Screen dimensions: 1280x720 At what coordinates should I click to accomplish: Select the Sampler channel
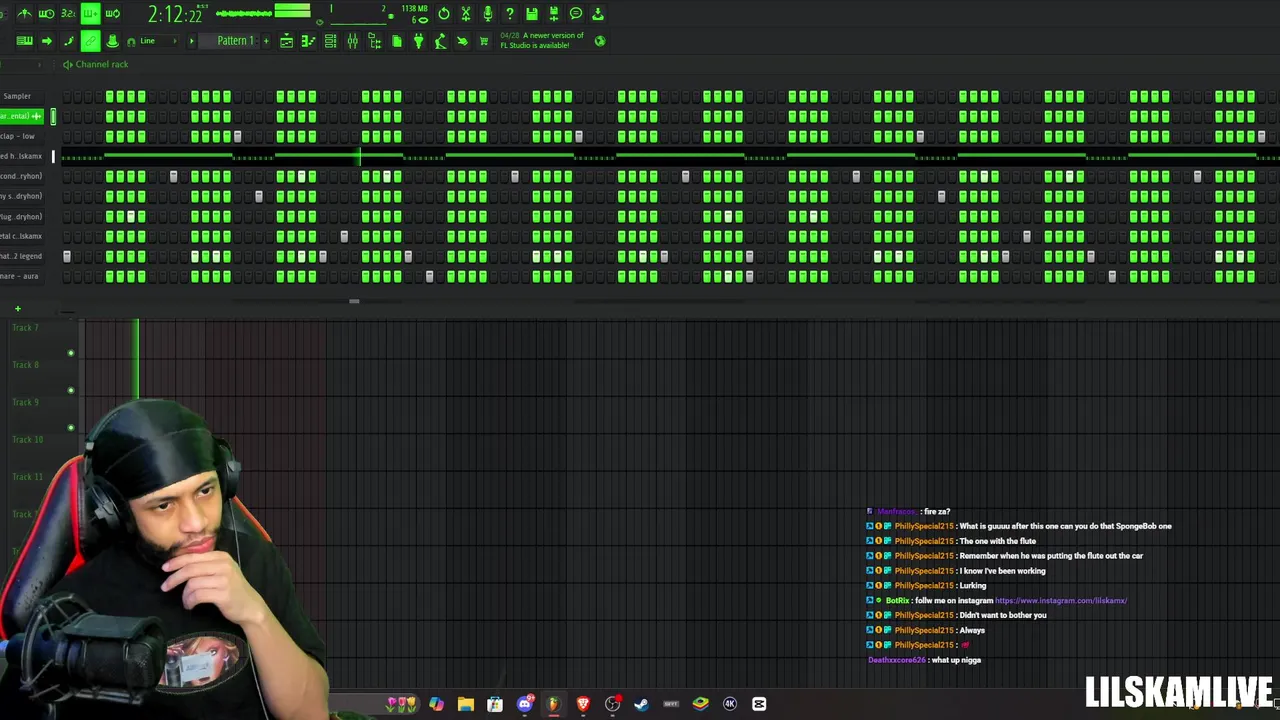tap(17, 96)
